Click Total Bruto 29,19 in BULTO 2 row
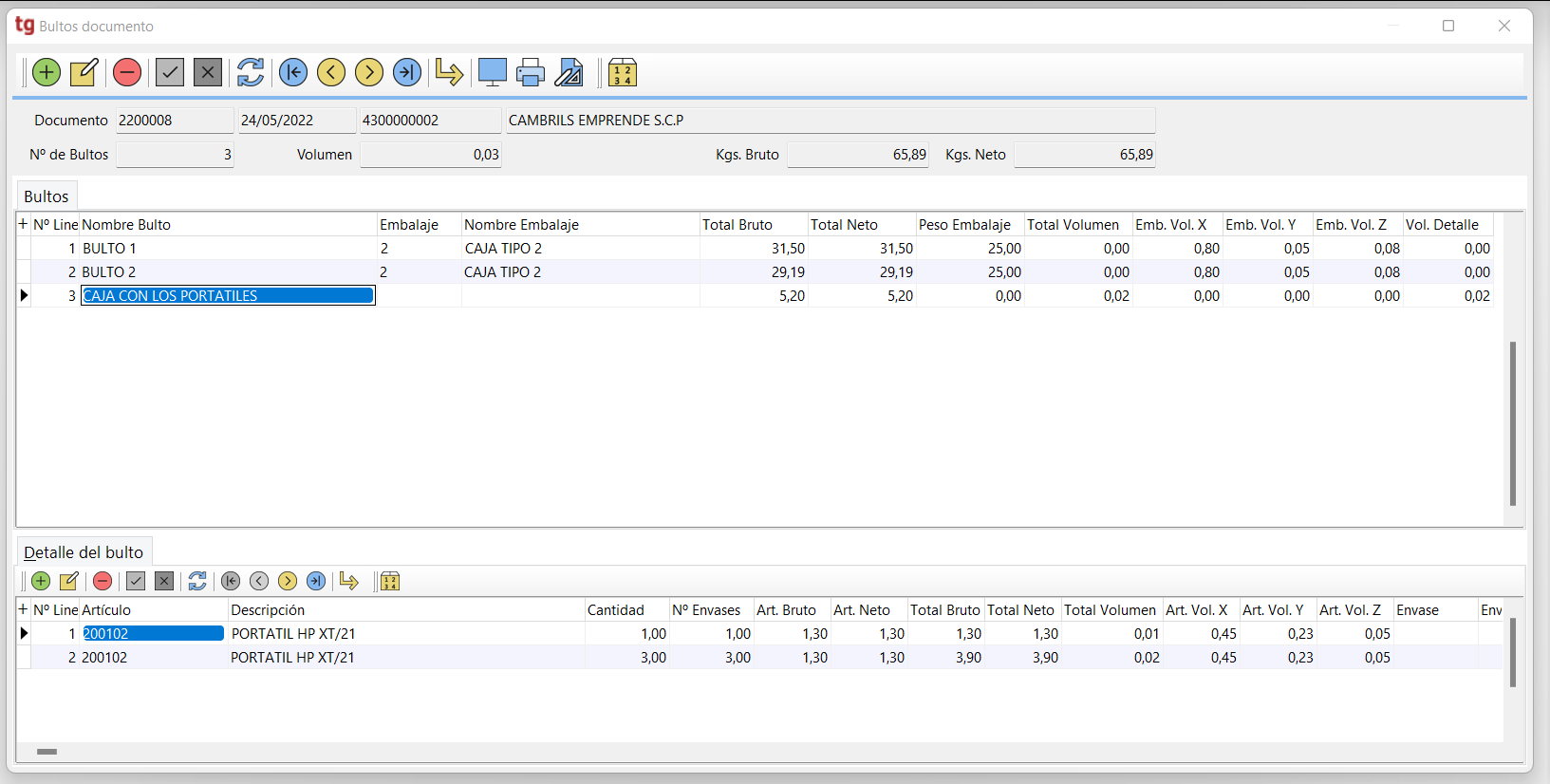The width and height of the screenshot is (1550, 784). click(x=754, y=272)
